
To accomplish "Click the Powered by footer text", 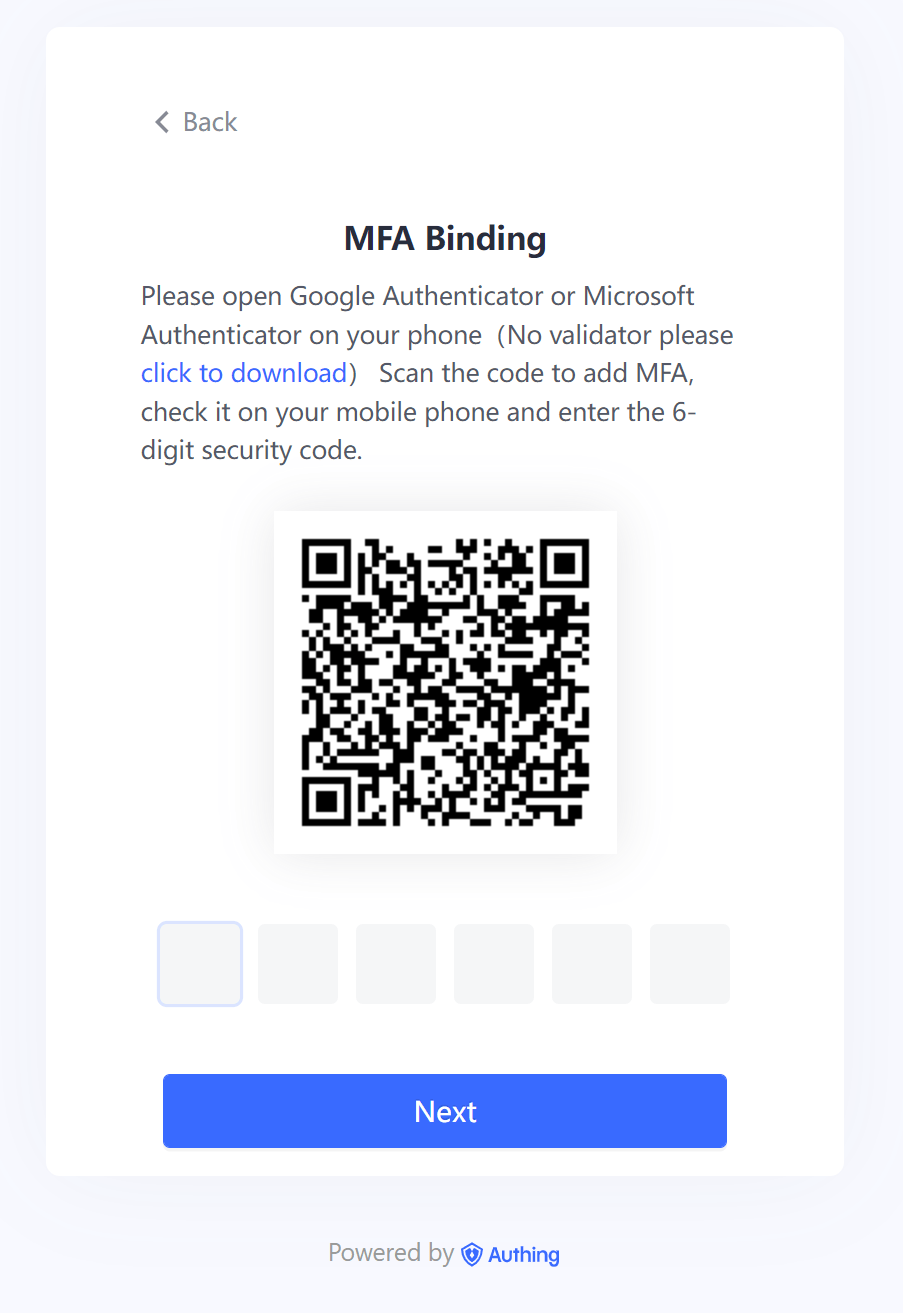I will click(x=391, y=1253).
